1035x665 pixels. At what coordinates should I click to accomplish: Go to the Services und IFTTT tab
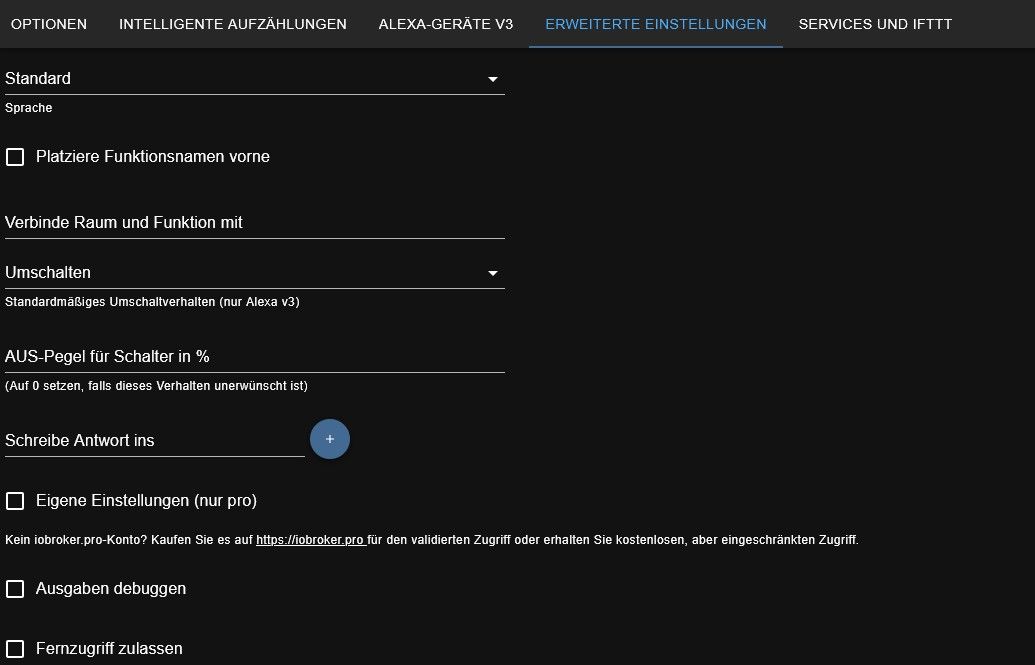point(875,24)
